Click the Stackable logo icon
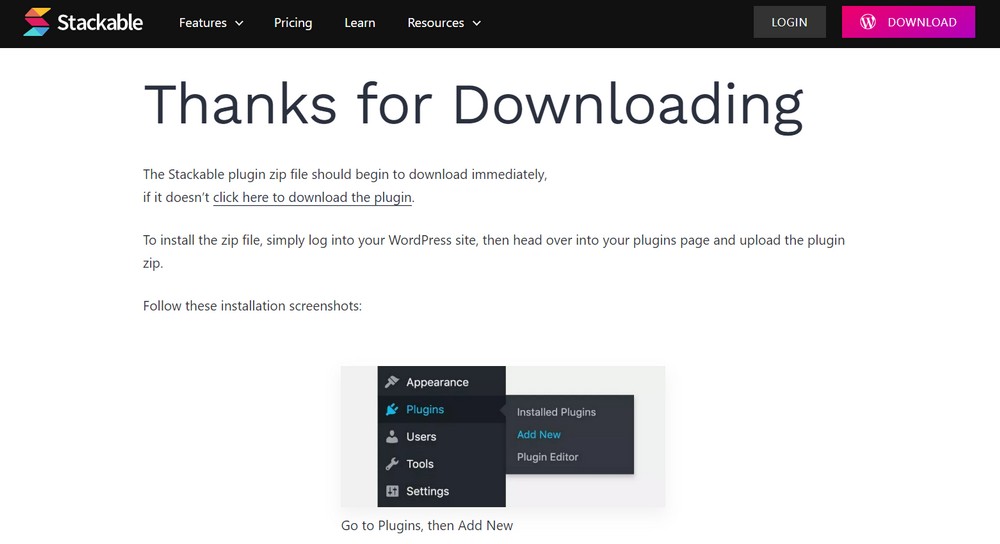Image resolution: width=1000 pixels, height=544 pixels. click(36, 22)
